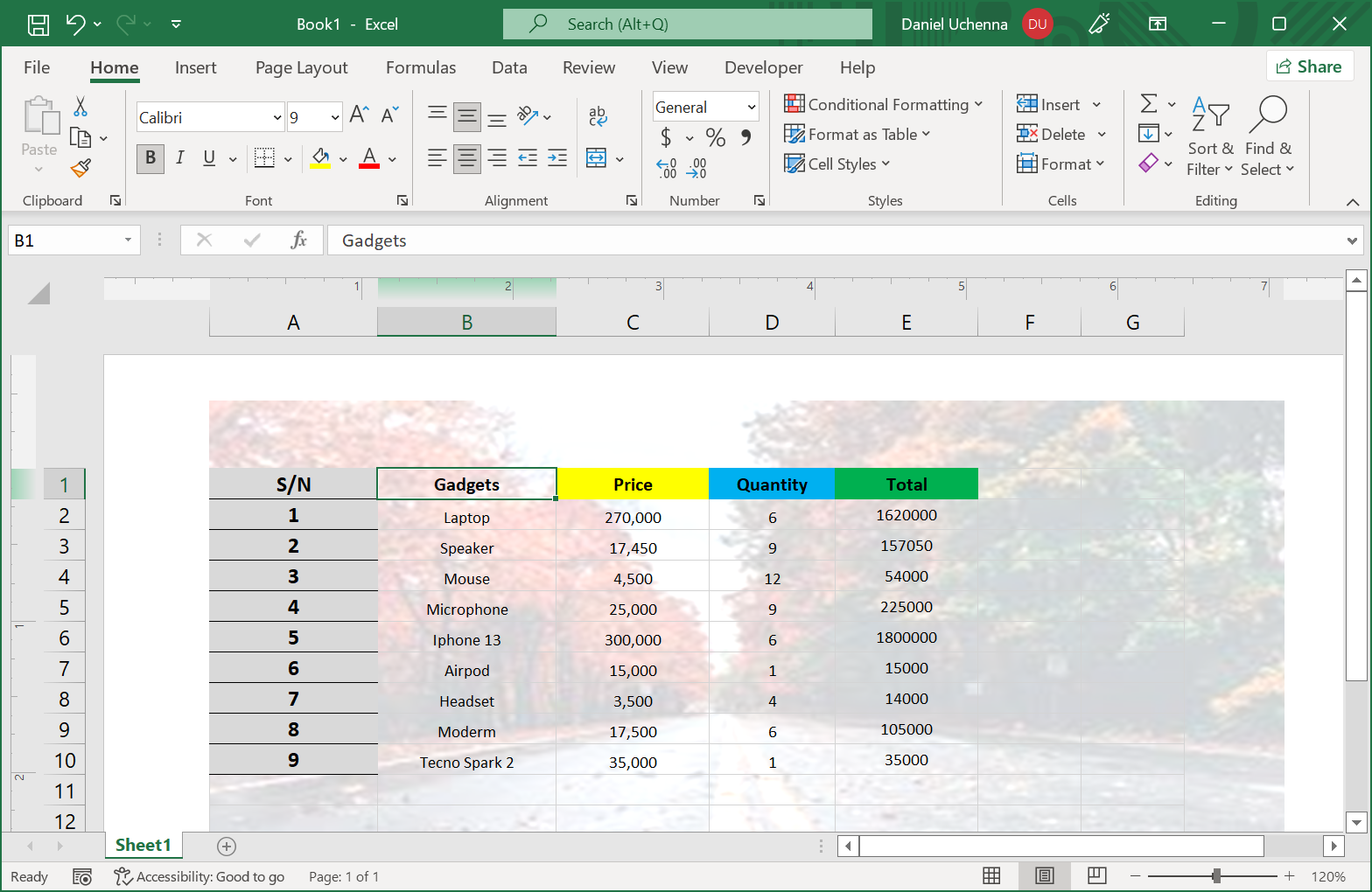Toggle Italic formatting
Image resolution: width=1372 pixels, height=892 pixels.
[179, 158]
